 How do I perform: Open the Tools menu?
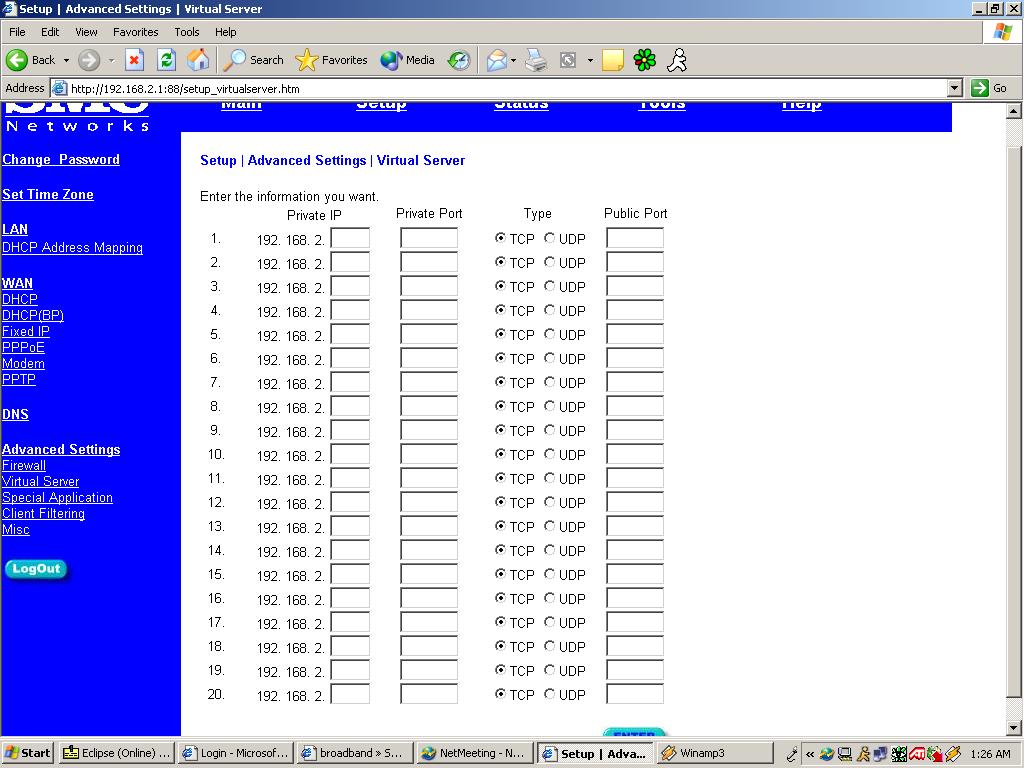(x=187, y=32)
